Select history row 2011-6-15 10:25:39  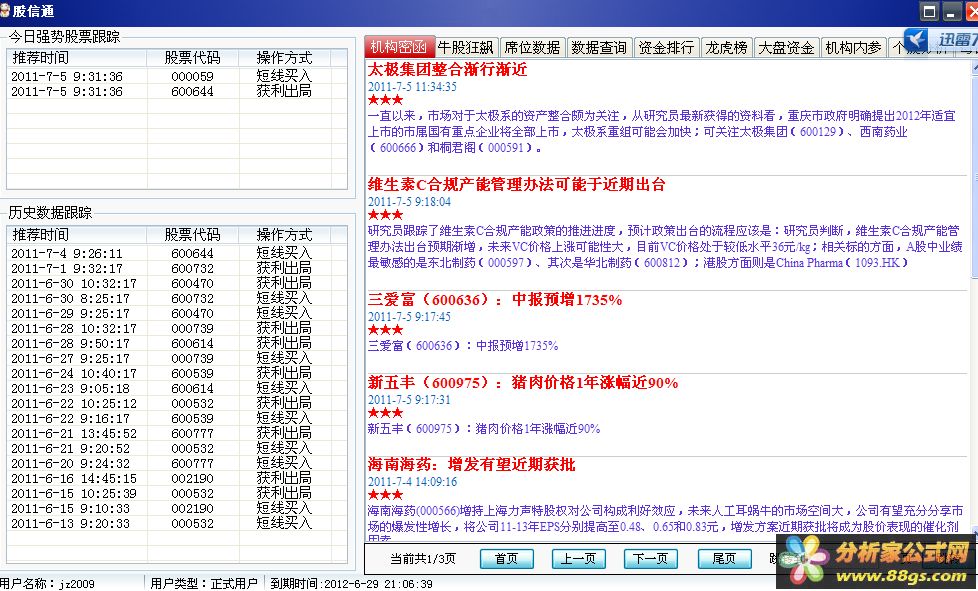click(177, 494)
